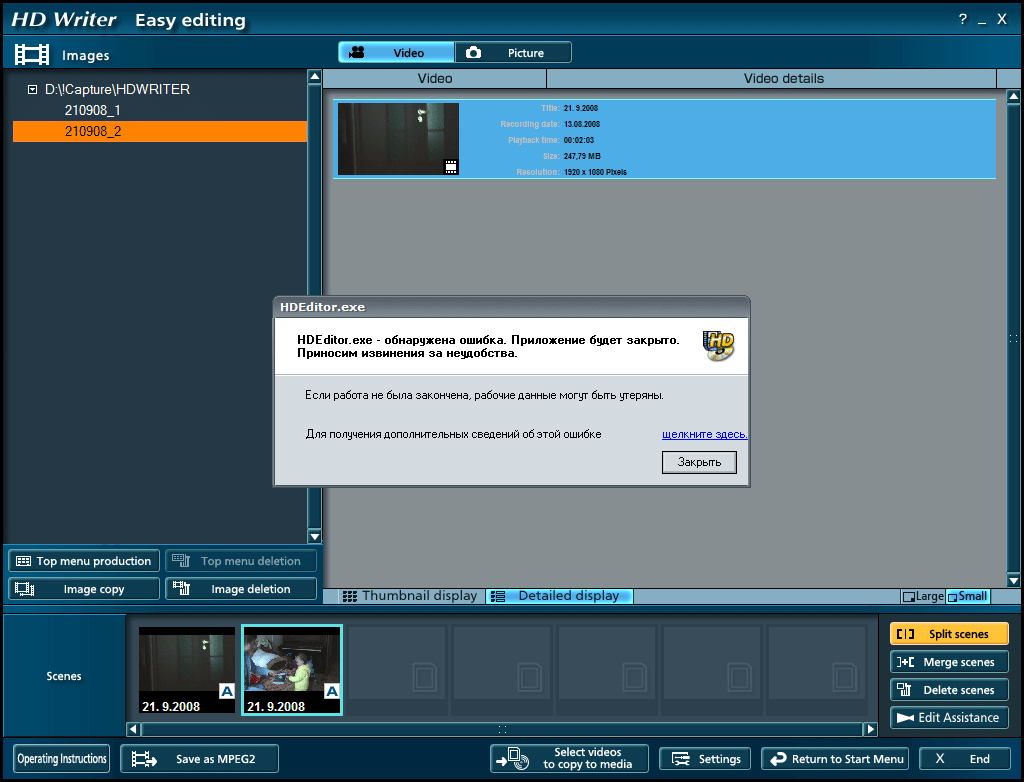Viewport: 1024px width, 782px height.
Task: Click the Save as MPEG2 filmstrip arrow icon
Action: [x=144, y=758]
